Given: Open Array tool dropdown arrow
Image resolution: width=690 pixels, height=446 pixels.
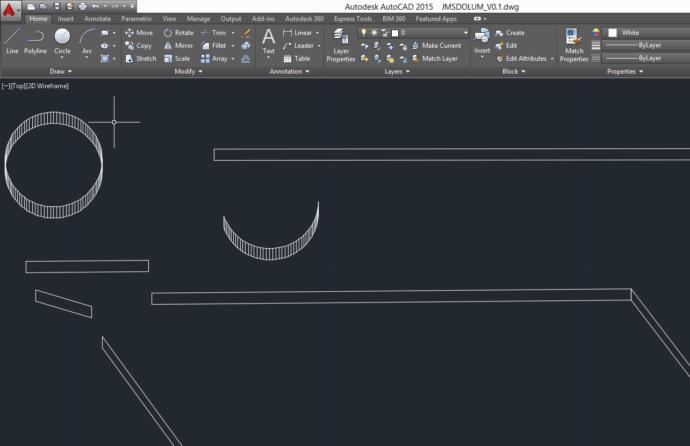Looking at the screenshot, I should pyautogui.click(x=233, y=58).
